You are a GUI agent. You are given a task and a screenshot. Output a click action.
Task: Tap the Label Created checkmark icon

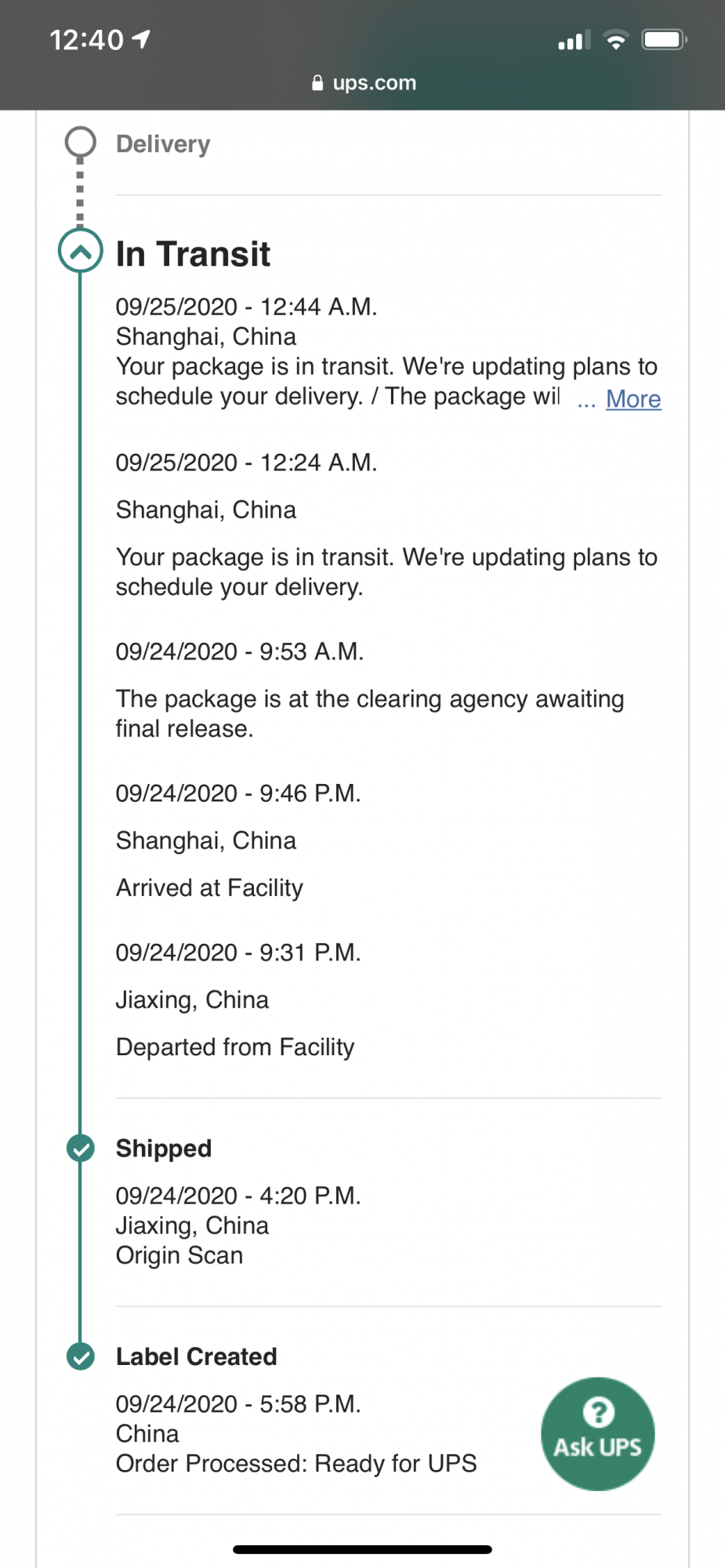click(x=80, y=1356)
